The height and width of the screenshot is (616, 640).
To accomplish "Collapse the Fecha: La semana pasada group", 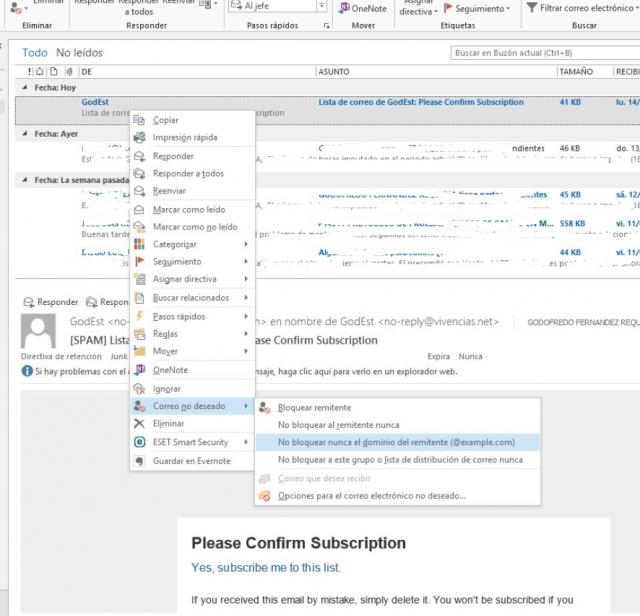I will pos(25,180).
